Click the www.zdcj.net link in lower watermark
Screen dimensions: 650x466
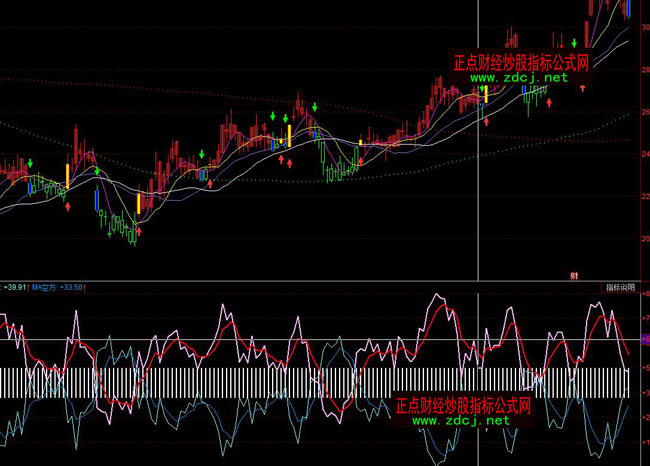point(460,421)
